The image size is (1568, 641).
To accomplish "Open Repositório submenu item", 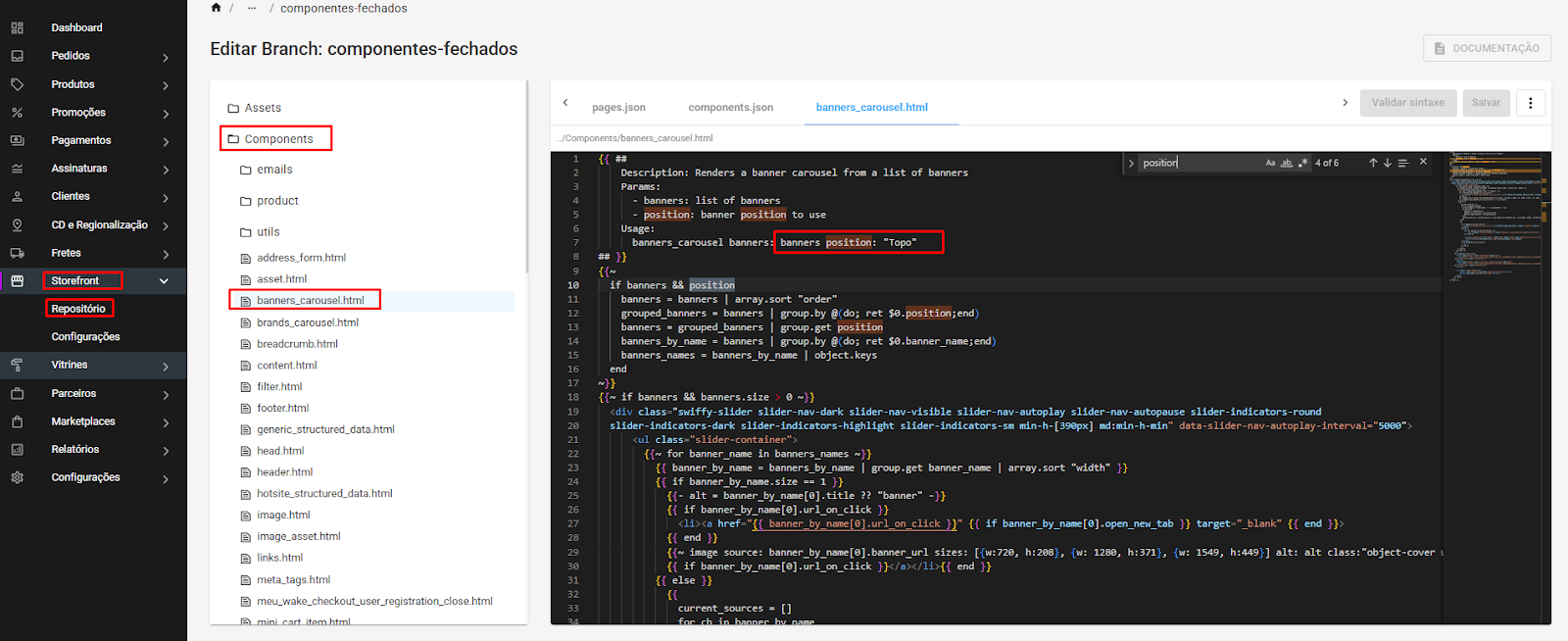I will click(x=78, y=309).
